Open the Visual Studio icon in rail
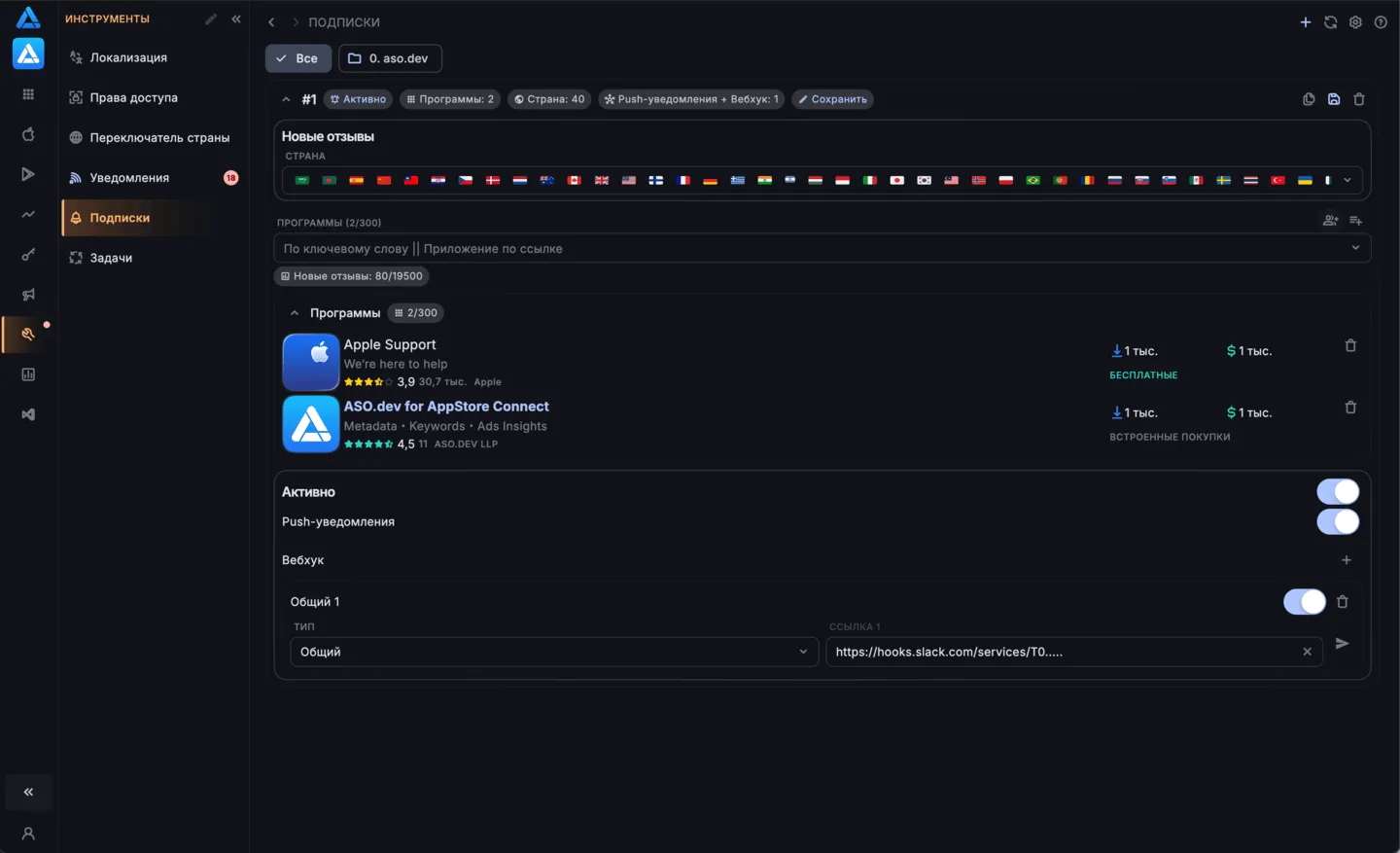The image size is (1400, 853). click(28, 414)
